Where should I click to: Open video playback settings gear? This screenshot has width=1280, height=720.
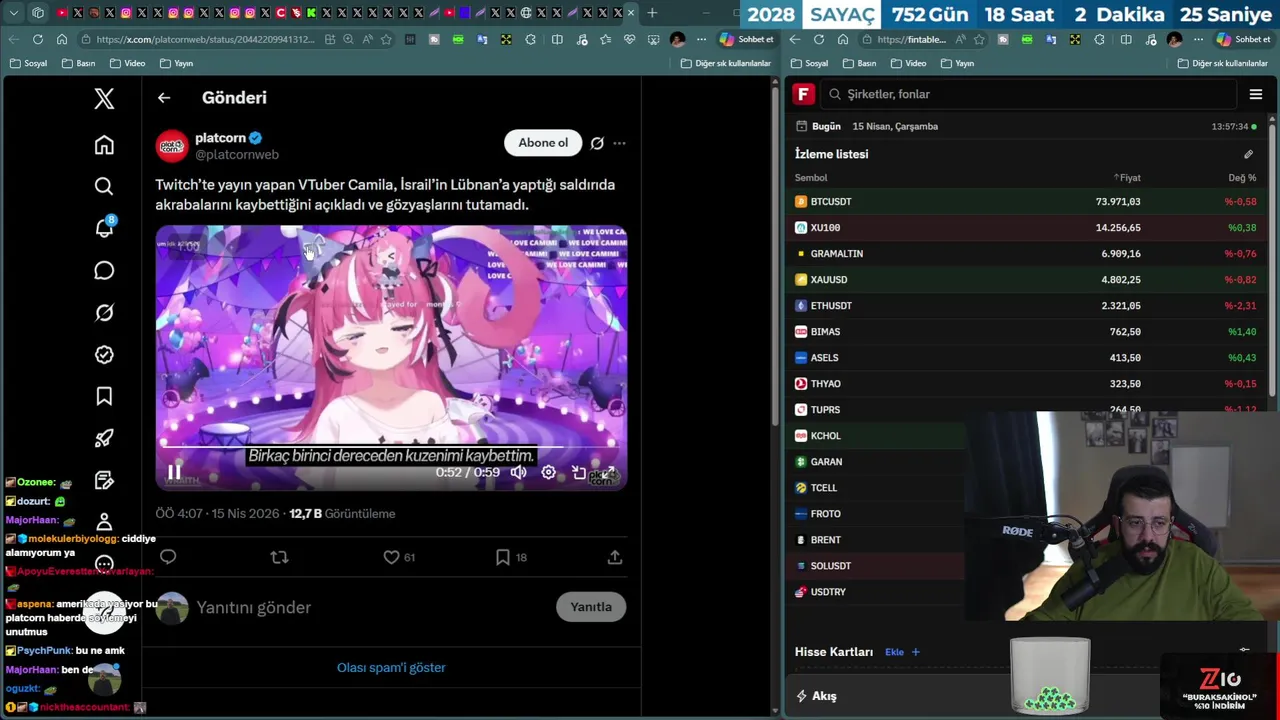[548, 472]
